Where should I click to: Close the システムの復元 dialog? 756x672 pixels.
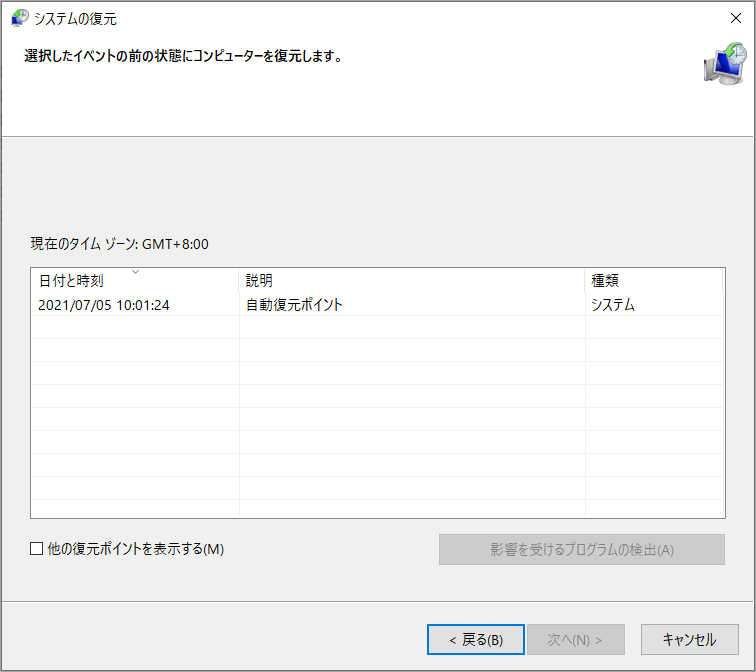coord(736,18)
